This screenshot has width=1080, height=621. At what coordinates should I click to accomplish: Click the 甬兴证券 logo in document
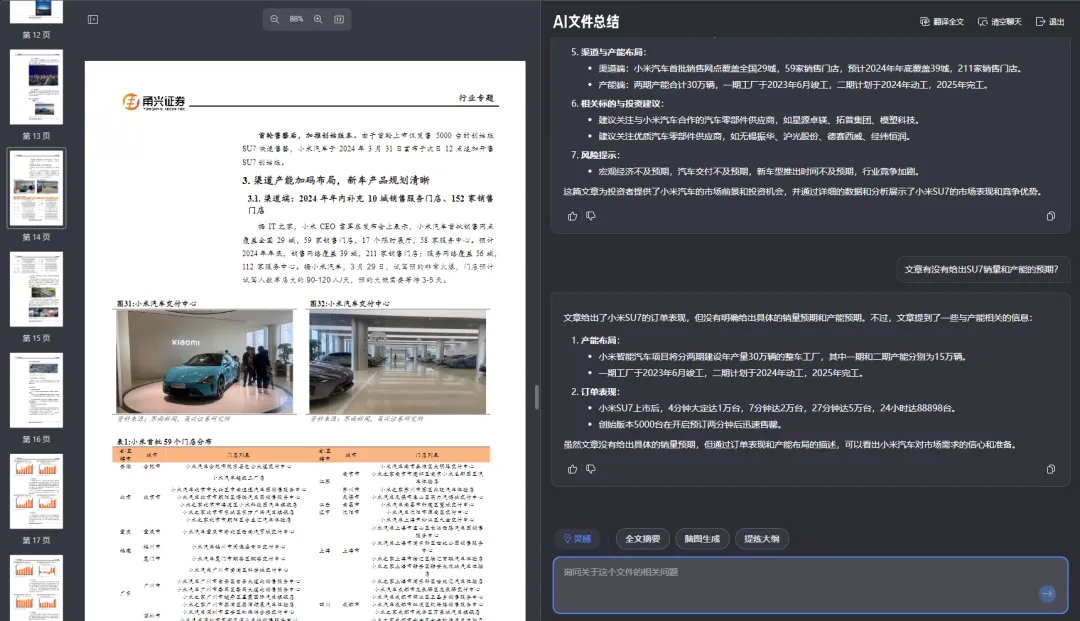(154, 102)
